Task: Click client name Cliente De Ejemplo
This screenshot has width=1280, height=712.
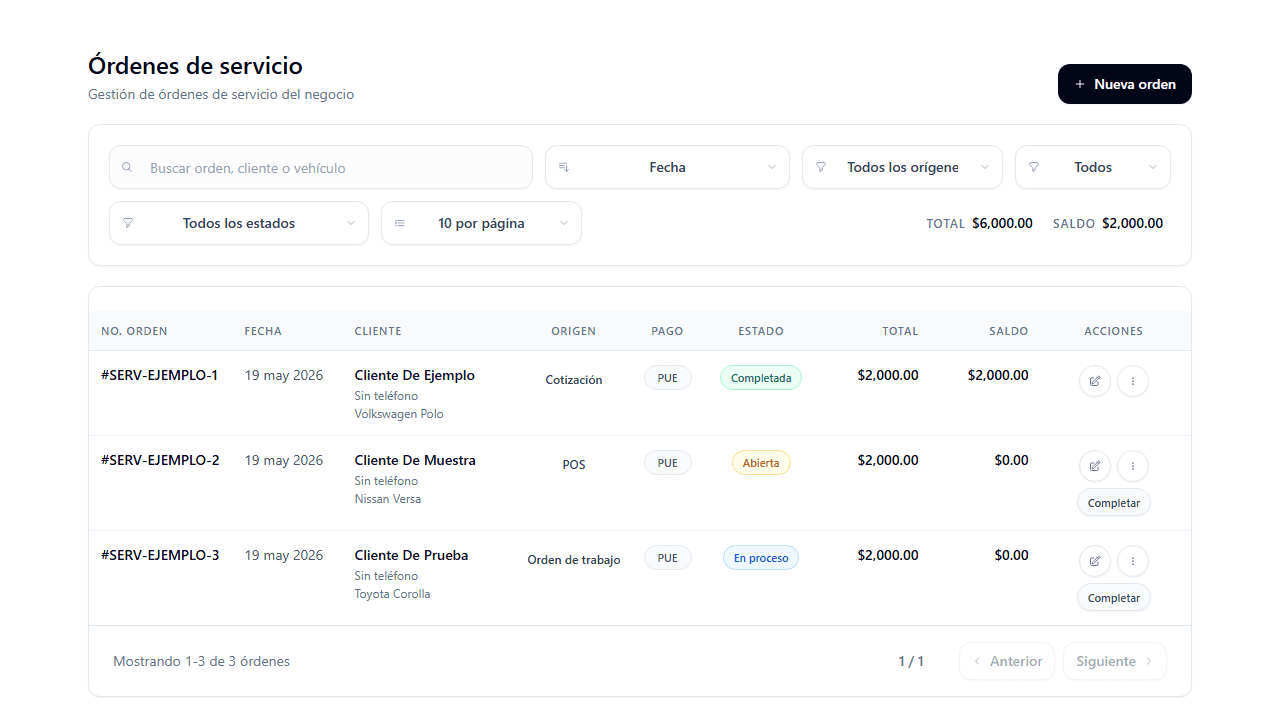Action: [x=415, y=375]
